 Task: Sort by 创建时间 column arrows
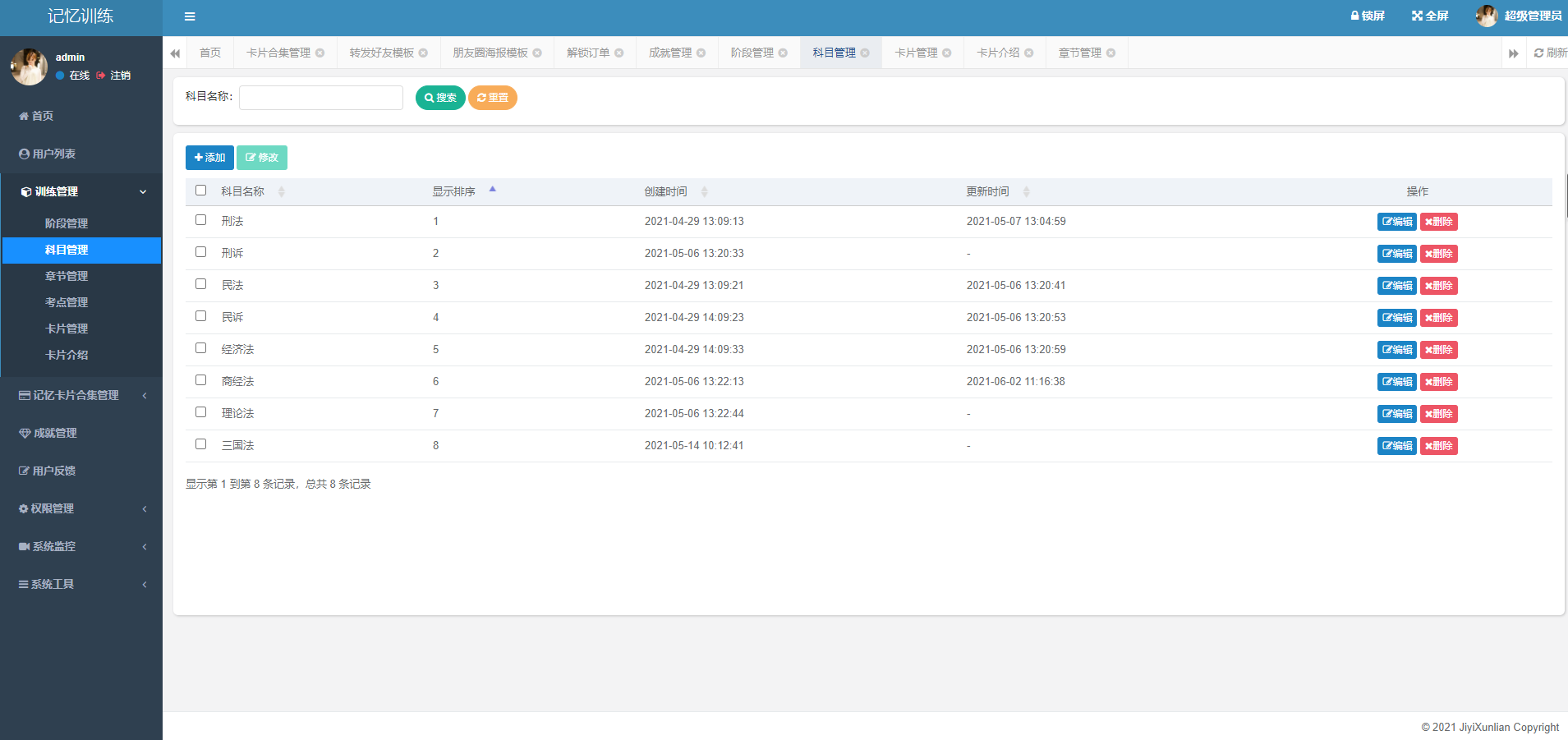pos(704,191)
